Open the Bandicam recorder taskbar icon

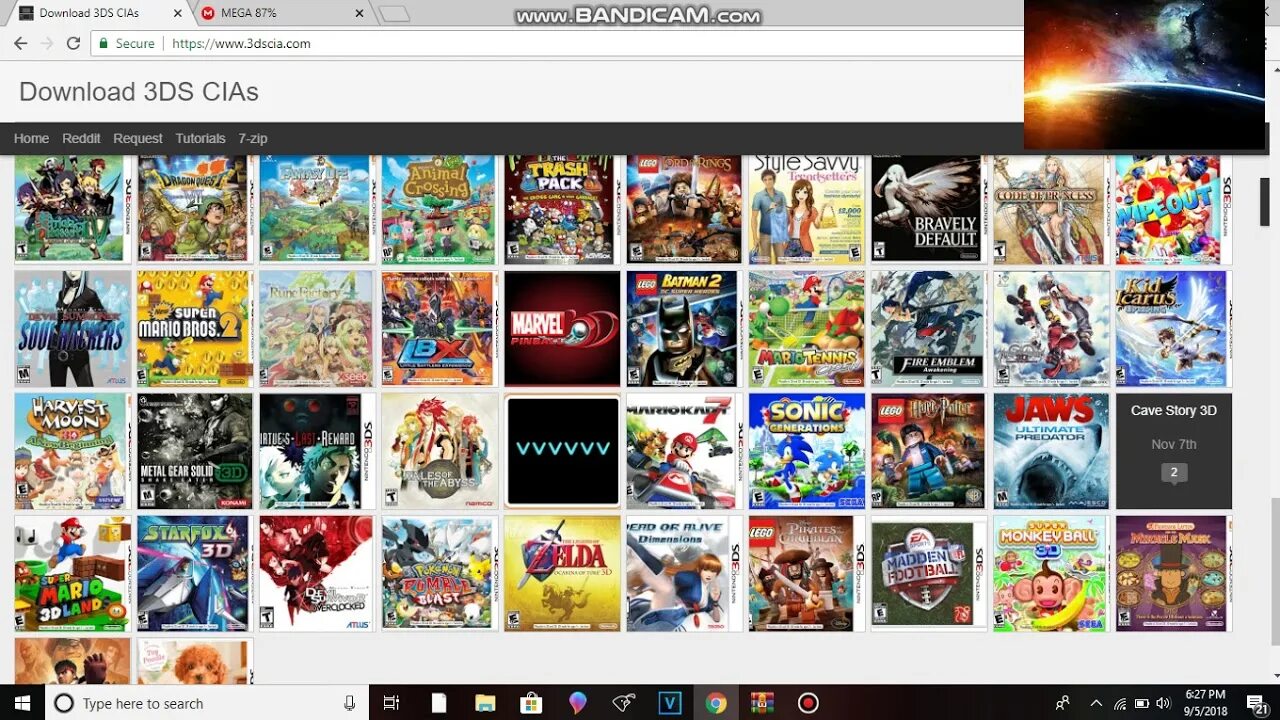pyautogui.click(x=808, y=703)
